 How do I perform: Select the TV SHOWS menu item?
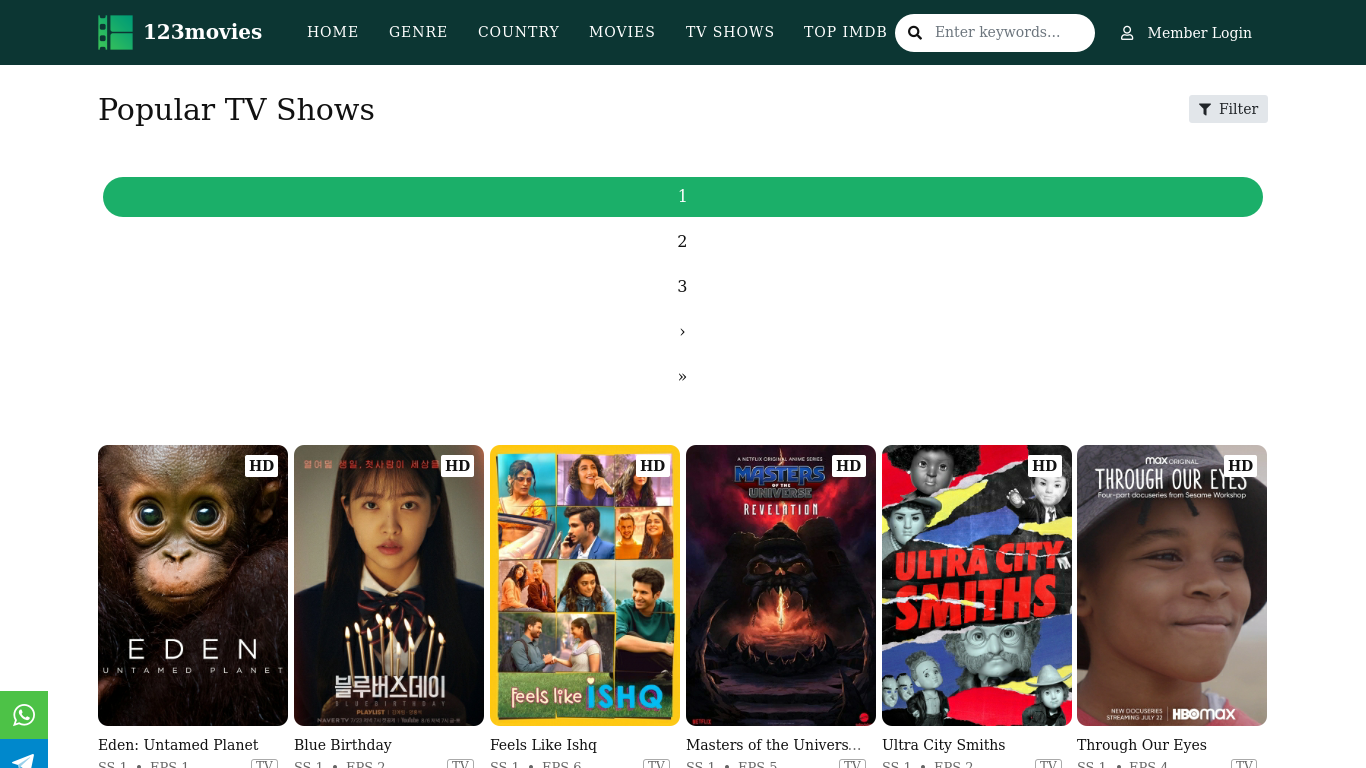(730, 32)
